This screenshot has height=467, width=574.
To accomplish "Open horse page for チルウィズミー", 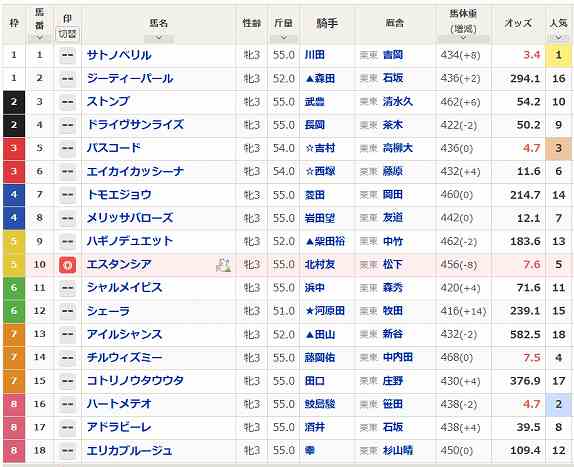I will [124, 358].
